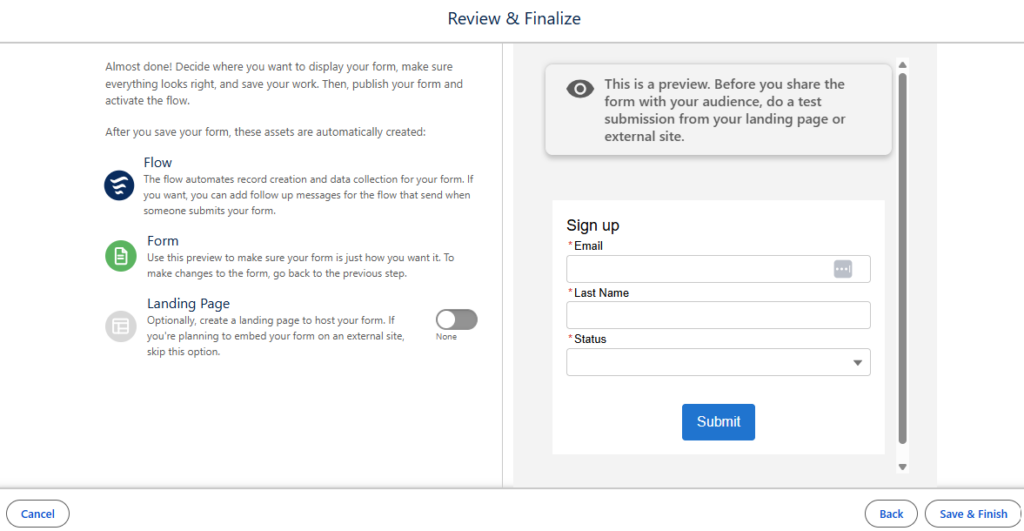Enable the Landing Page toggle
Image resolution: width=1024 pixels, height=531 pixels.
click(x=456, y=319)
